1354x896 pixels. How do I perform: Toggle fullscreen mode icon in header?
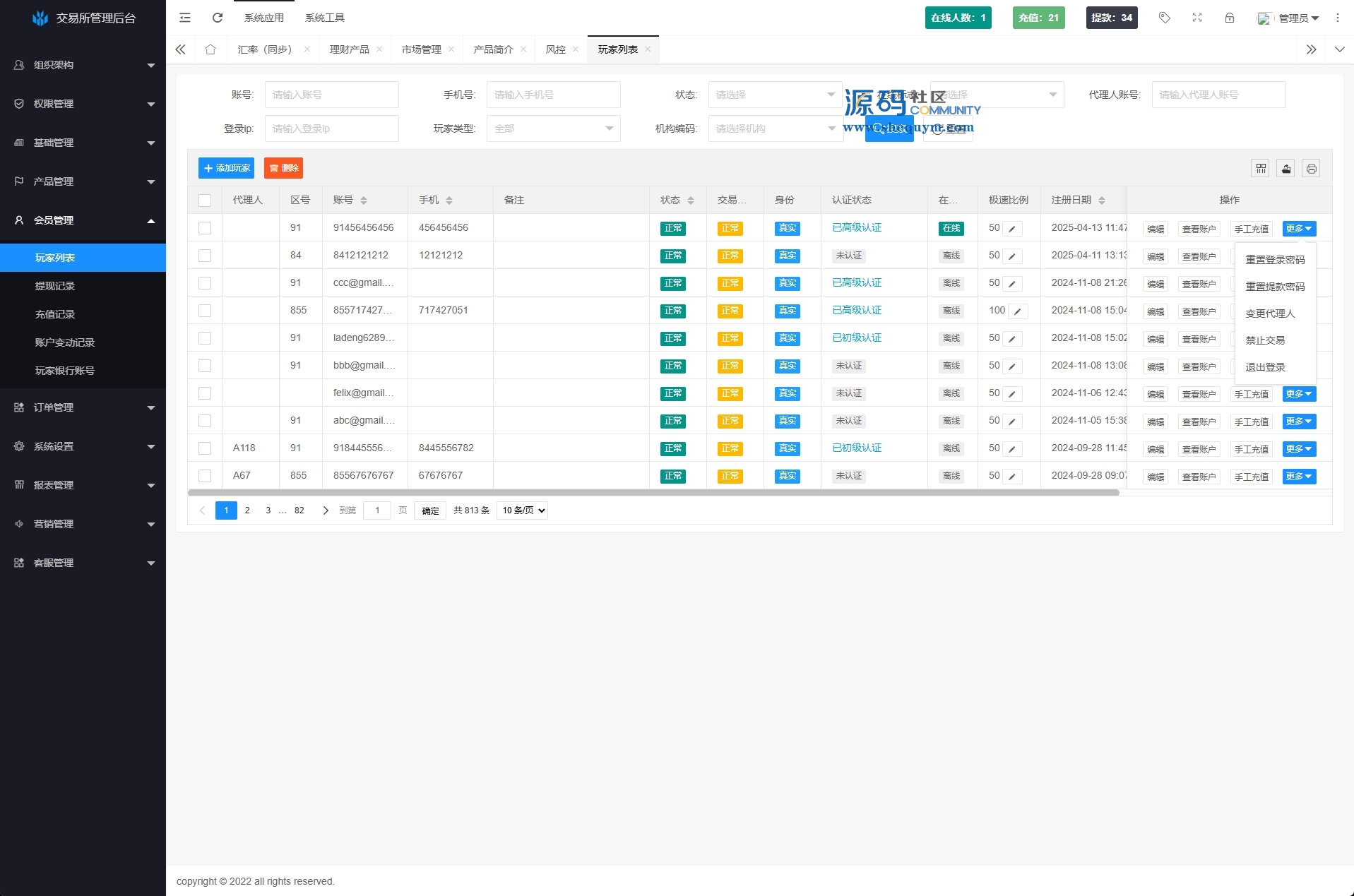[1197, 18]
